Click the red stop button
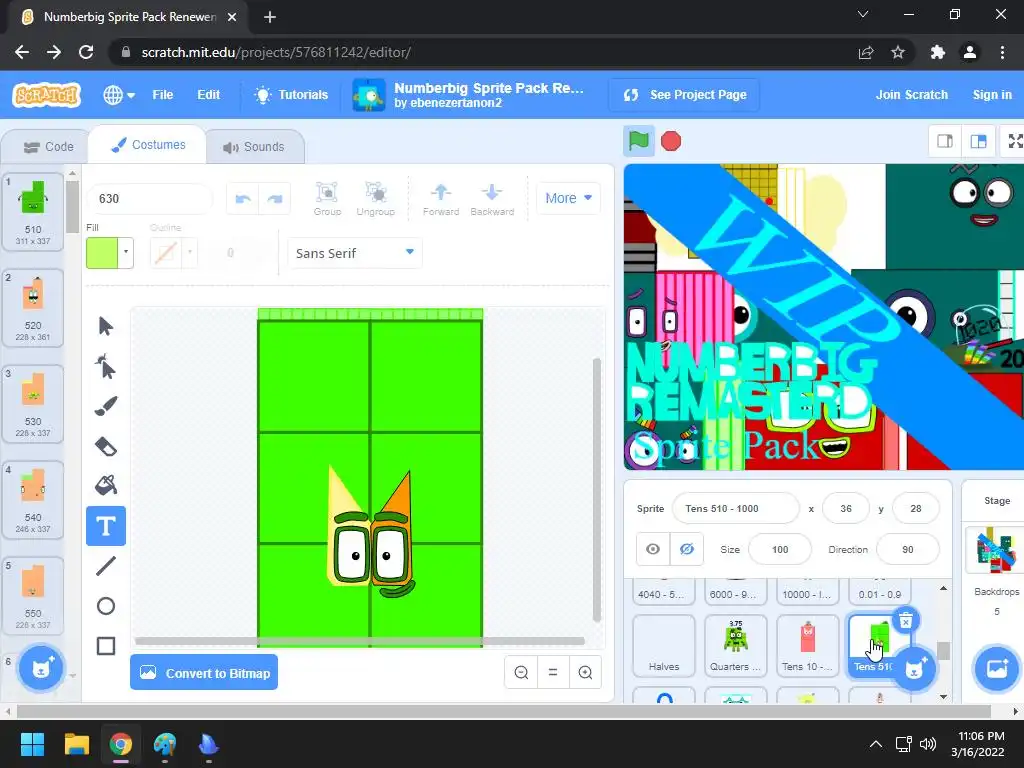Screen dimensions: 1024x768 click(671, 141)
